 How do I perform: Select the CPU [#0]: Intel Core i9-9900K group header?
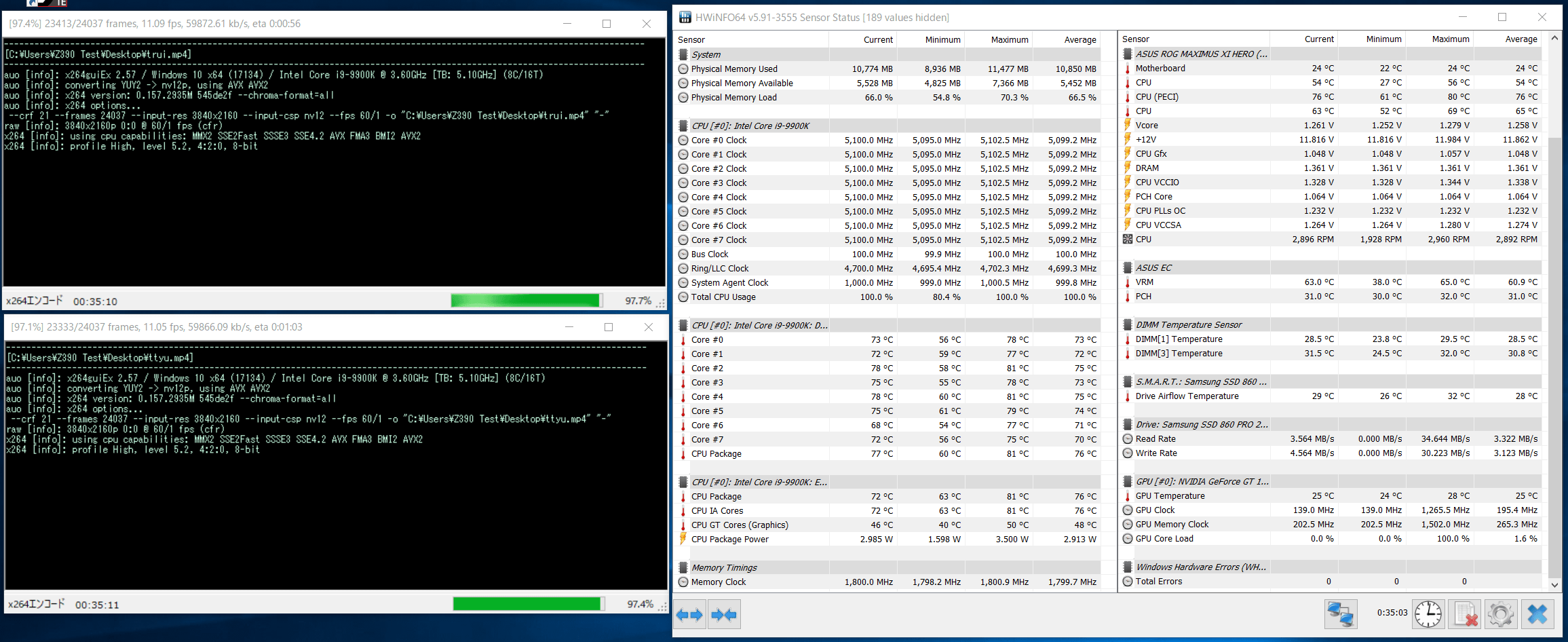(x=888, y=126)
